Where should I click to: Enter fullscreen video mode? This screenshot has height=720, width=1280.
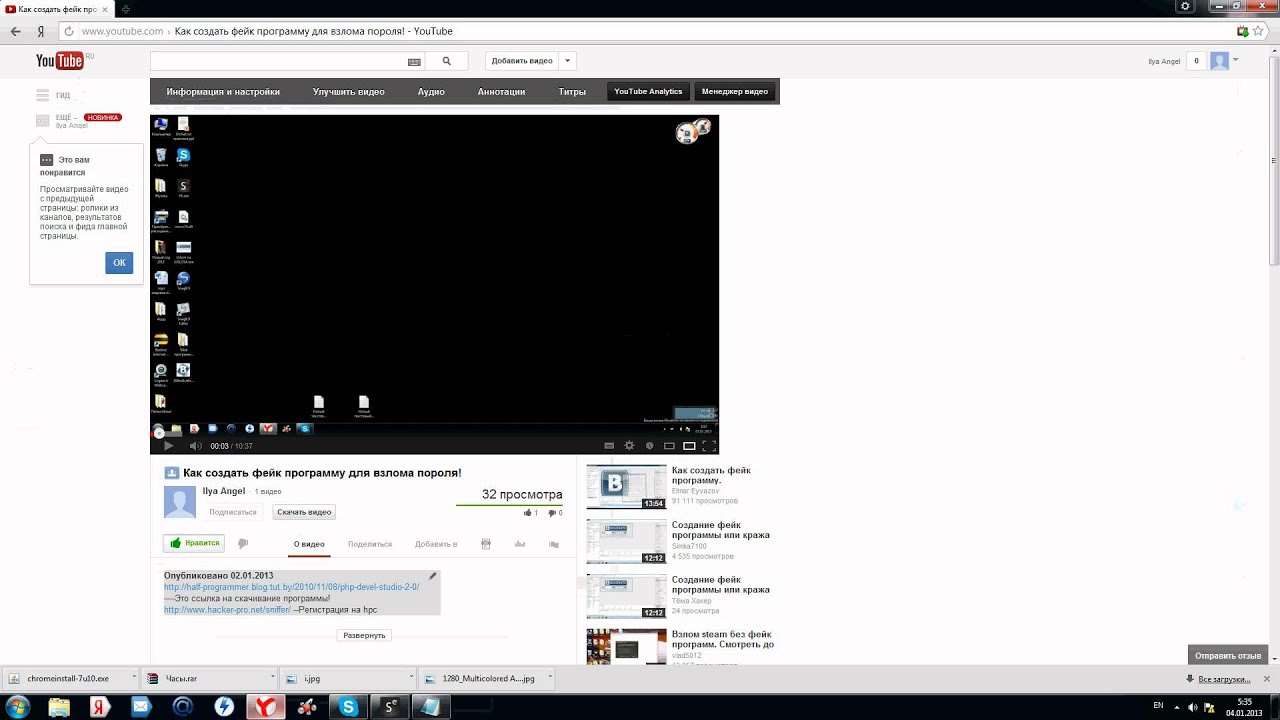click(x=709, y=446)
